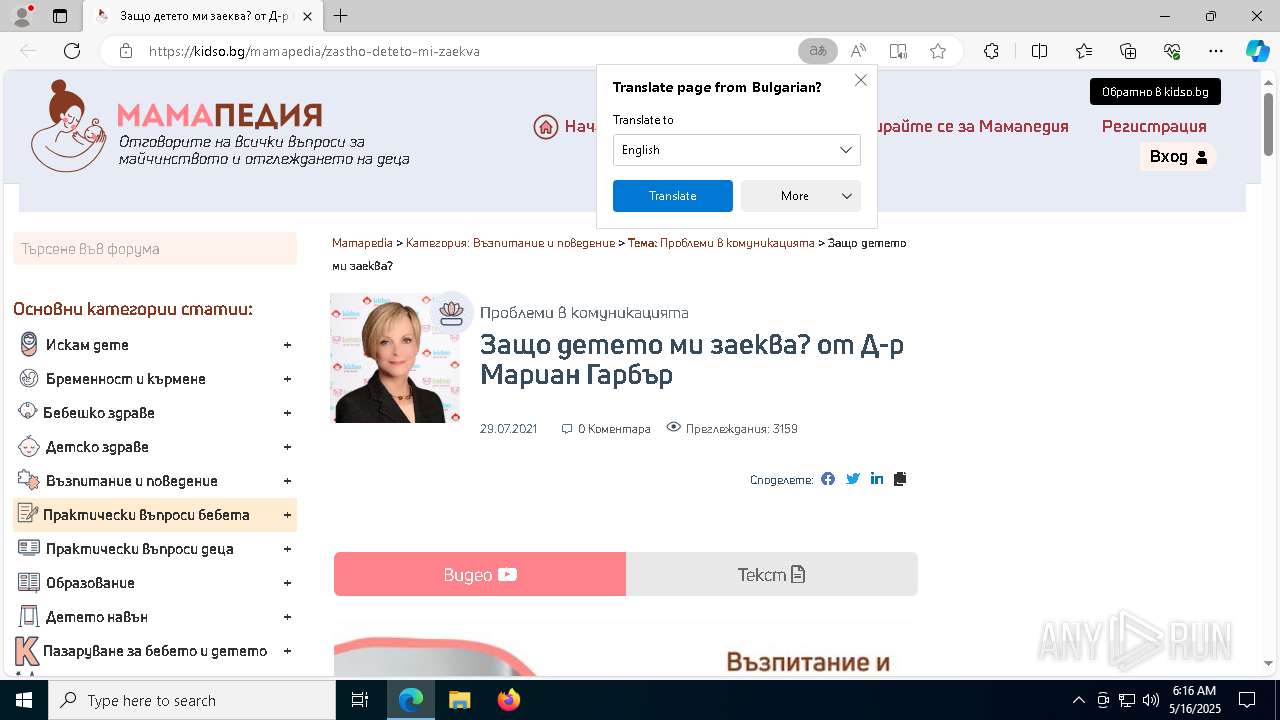Add page to favorites star icon
The image size is (1280, 720).
[938, 51]
